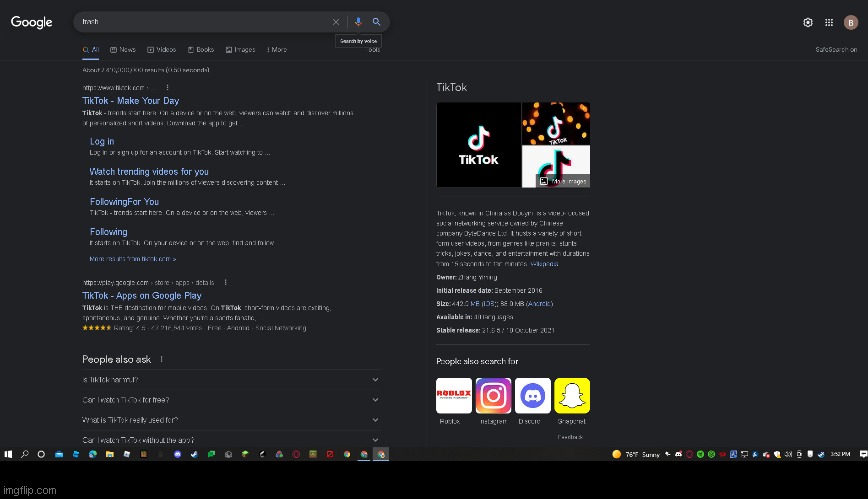The image size is (868, 499).
Task: Switch to the Videos tab
Action: click(162, 50)
